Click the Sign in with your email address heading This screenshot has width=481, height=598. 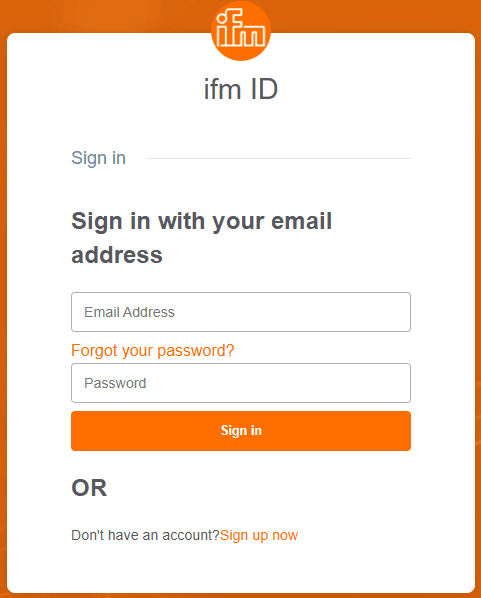click(201, 238)
